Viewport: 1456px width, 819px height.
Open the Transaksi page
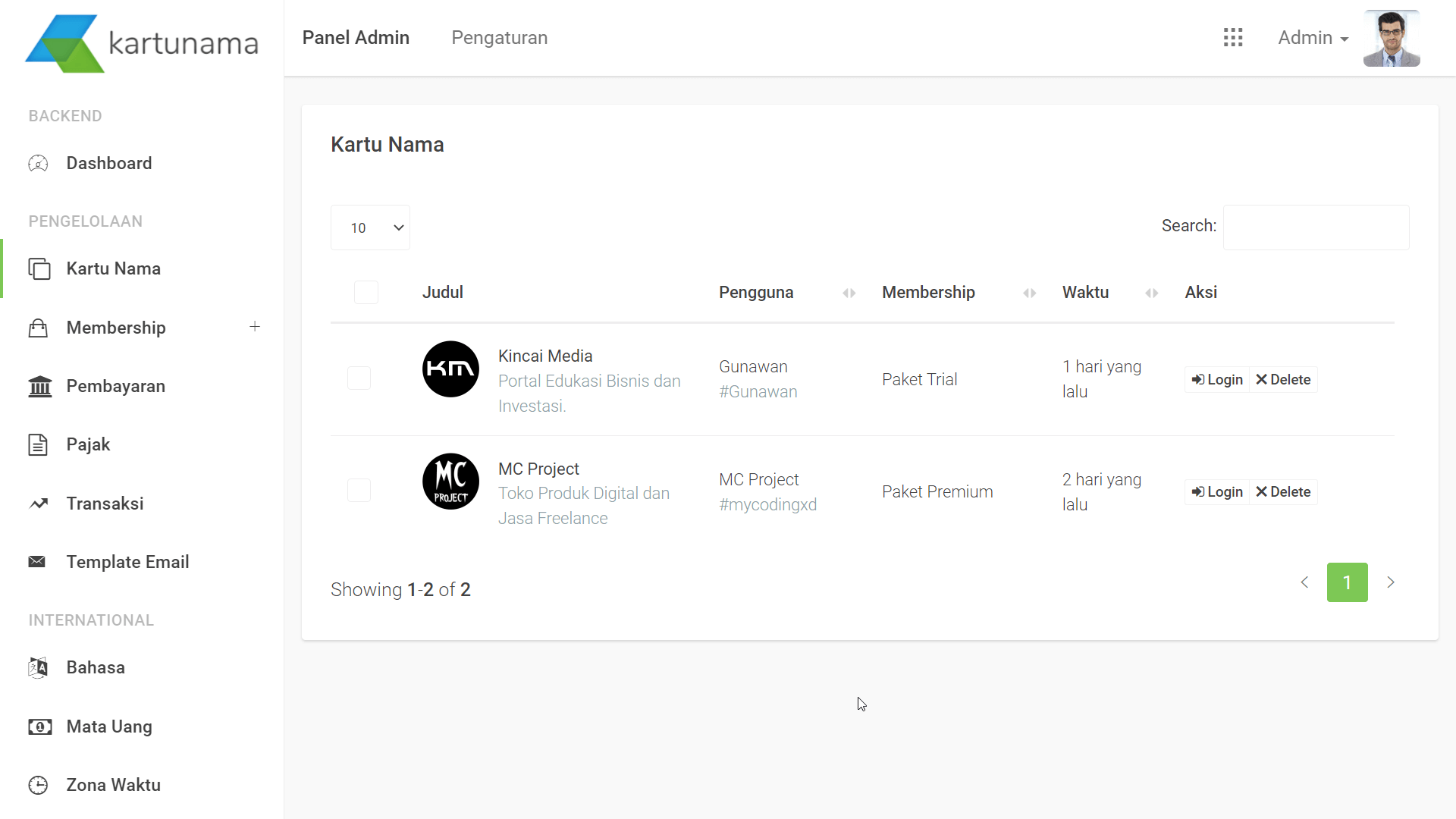click(x=105, y=503)
